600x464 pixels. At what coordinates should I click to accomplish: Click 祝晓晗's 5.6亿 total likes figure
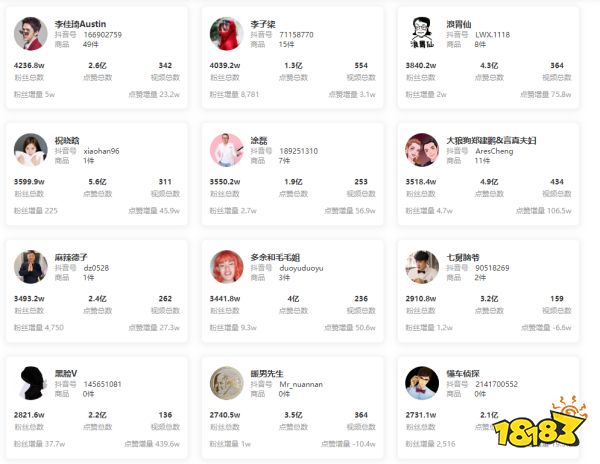[x=97, y=182]
